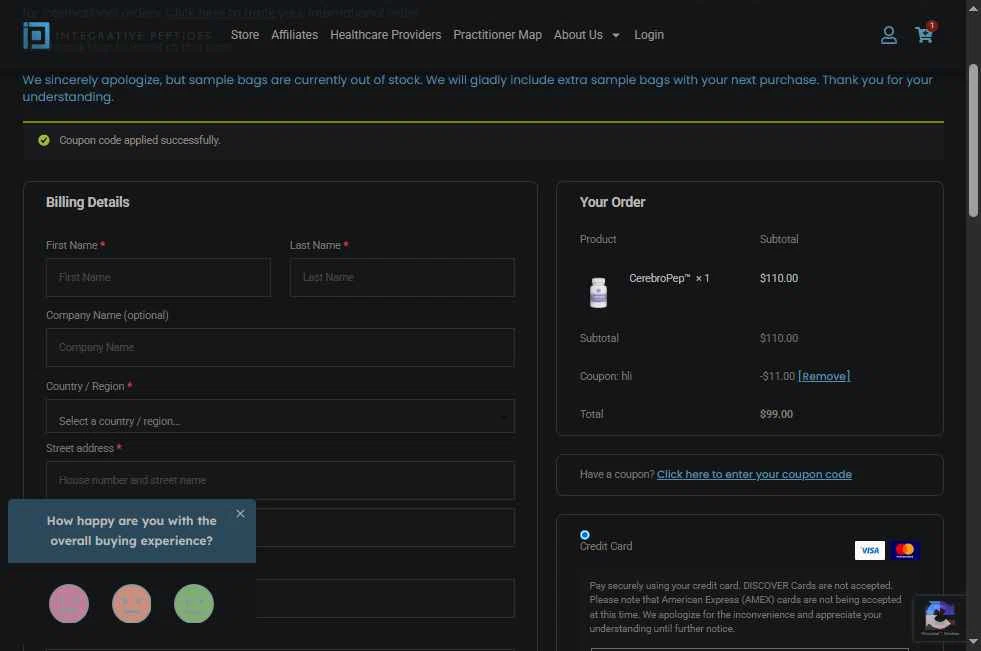This screenshot has height=651, width=981.
Task: Click the page vertical scrollbar
Action: 973,141
